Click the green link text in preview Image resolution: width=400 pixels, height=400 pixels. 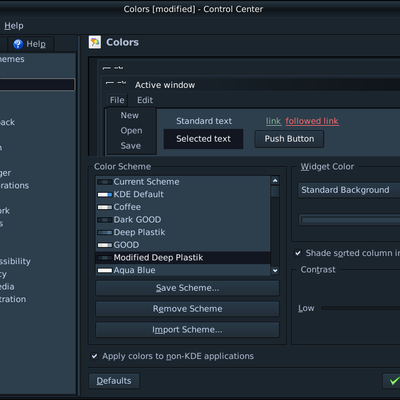coord(273,121)
